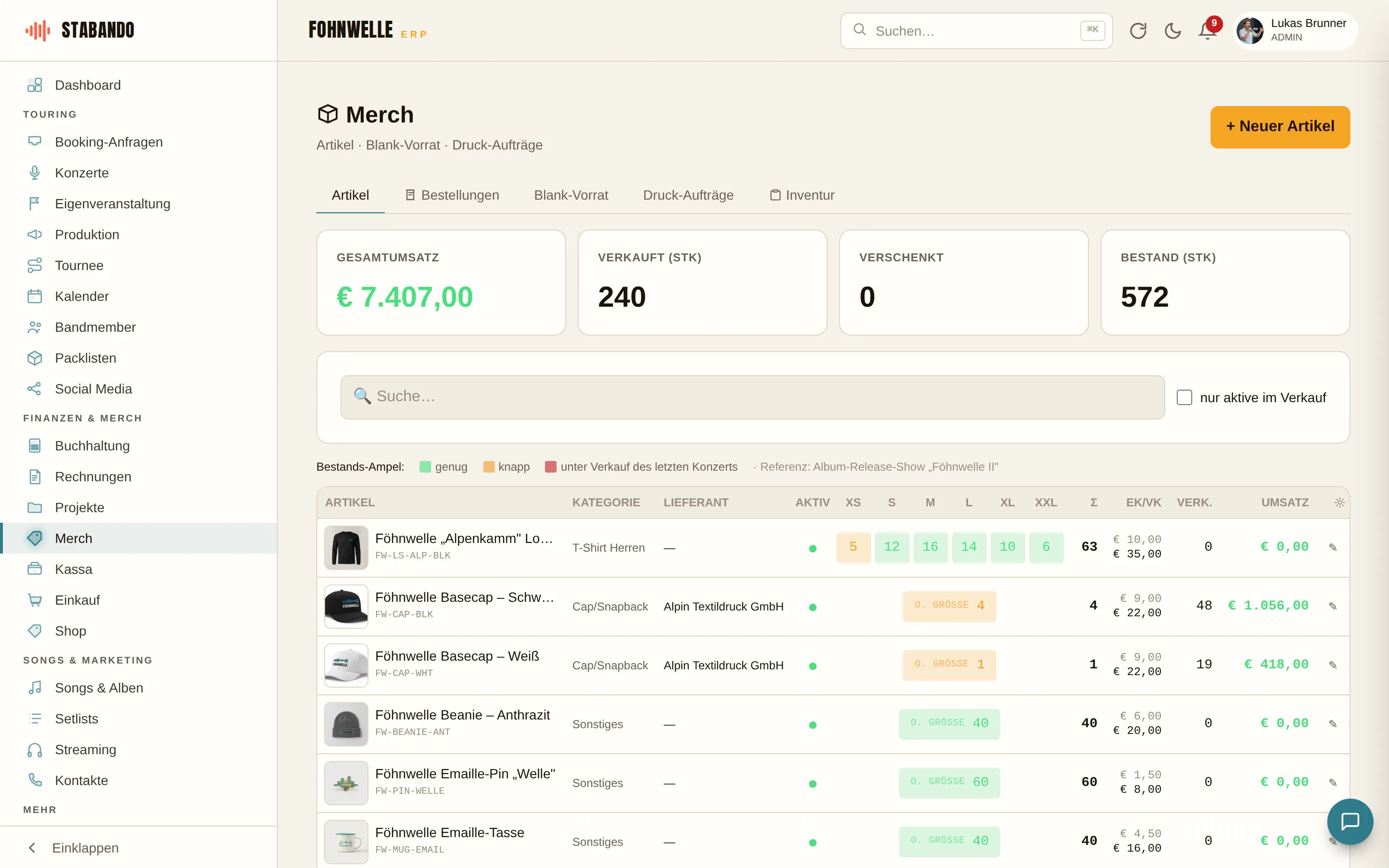Sort table by UMSATZ column header
Image resolution: width=1389 pixels, height=868 pixels.
point(1284,502)
